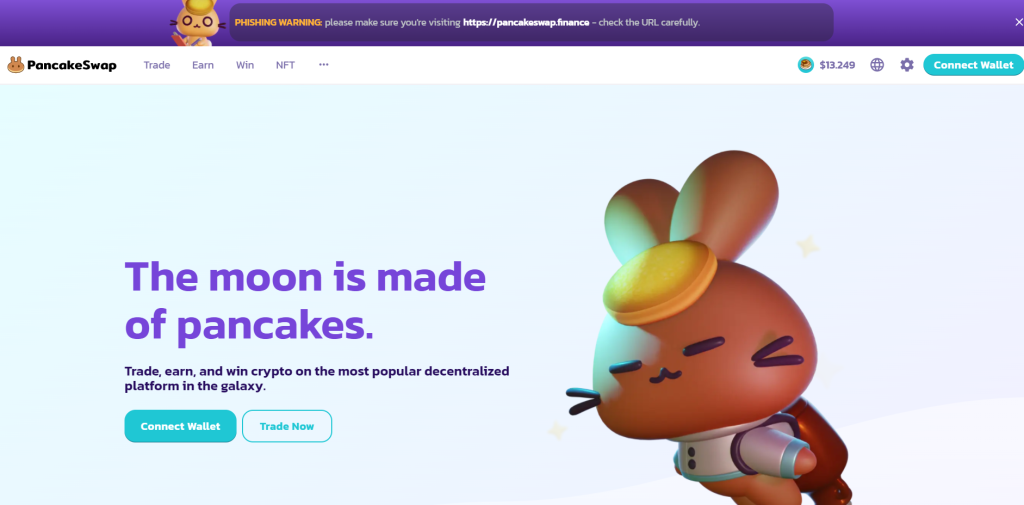The width and height of the screenshot is (1024, 505).
Task: Open the Win menu
Action: click(x=245, y=65)
